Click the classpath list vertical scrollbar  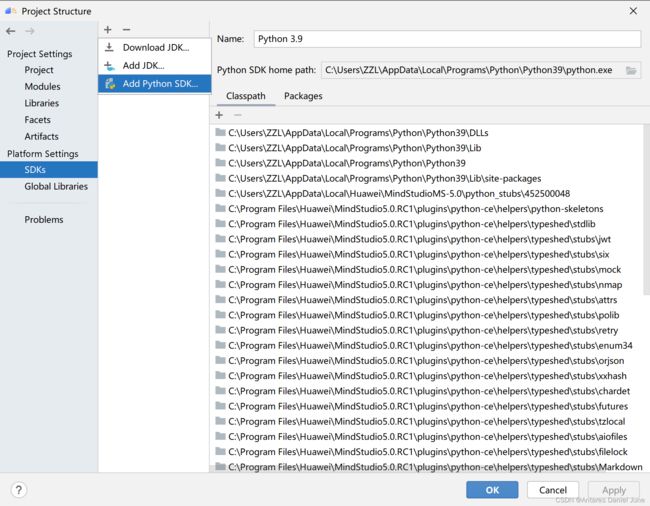(646, 209)
